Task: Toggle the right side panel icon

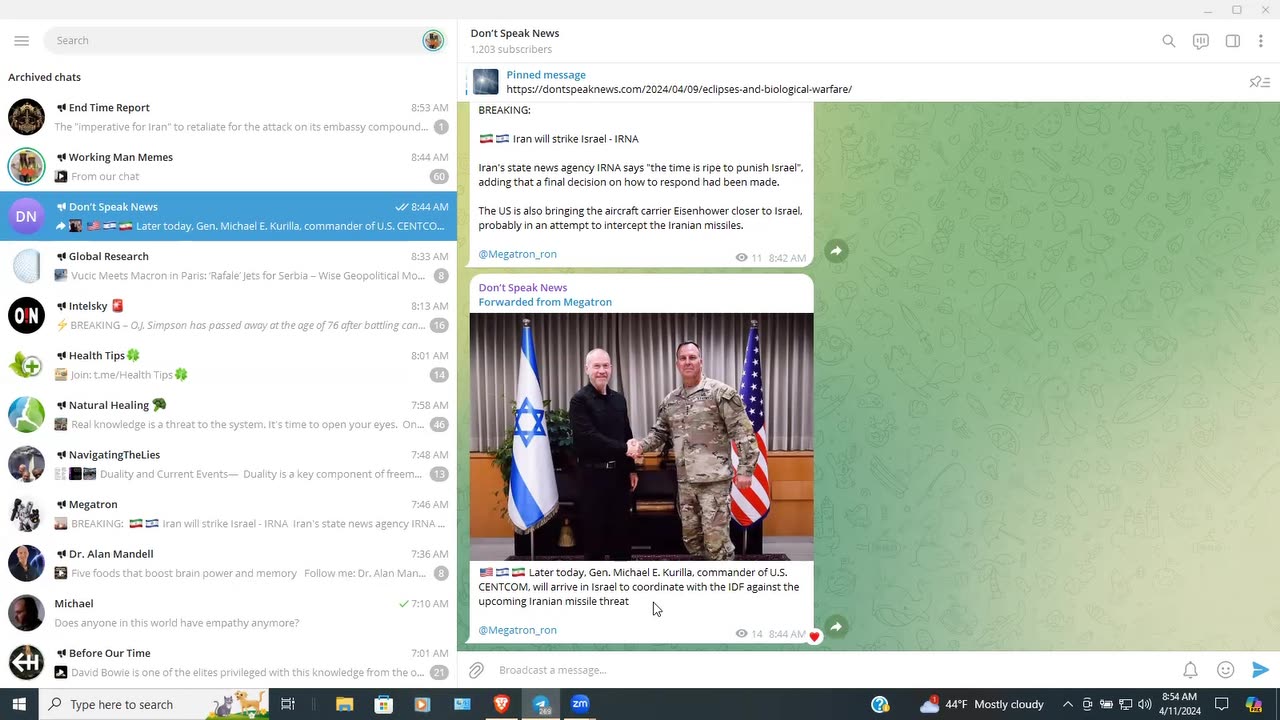Action: coord(1233,41)
